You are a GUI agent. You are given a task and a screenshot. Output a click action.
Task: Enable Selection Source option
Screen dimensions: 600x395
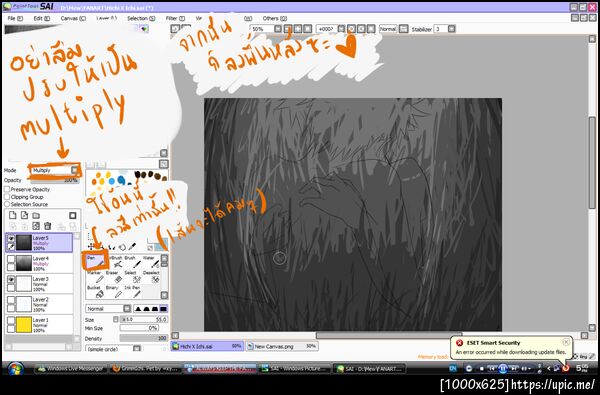(7, 204)
